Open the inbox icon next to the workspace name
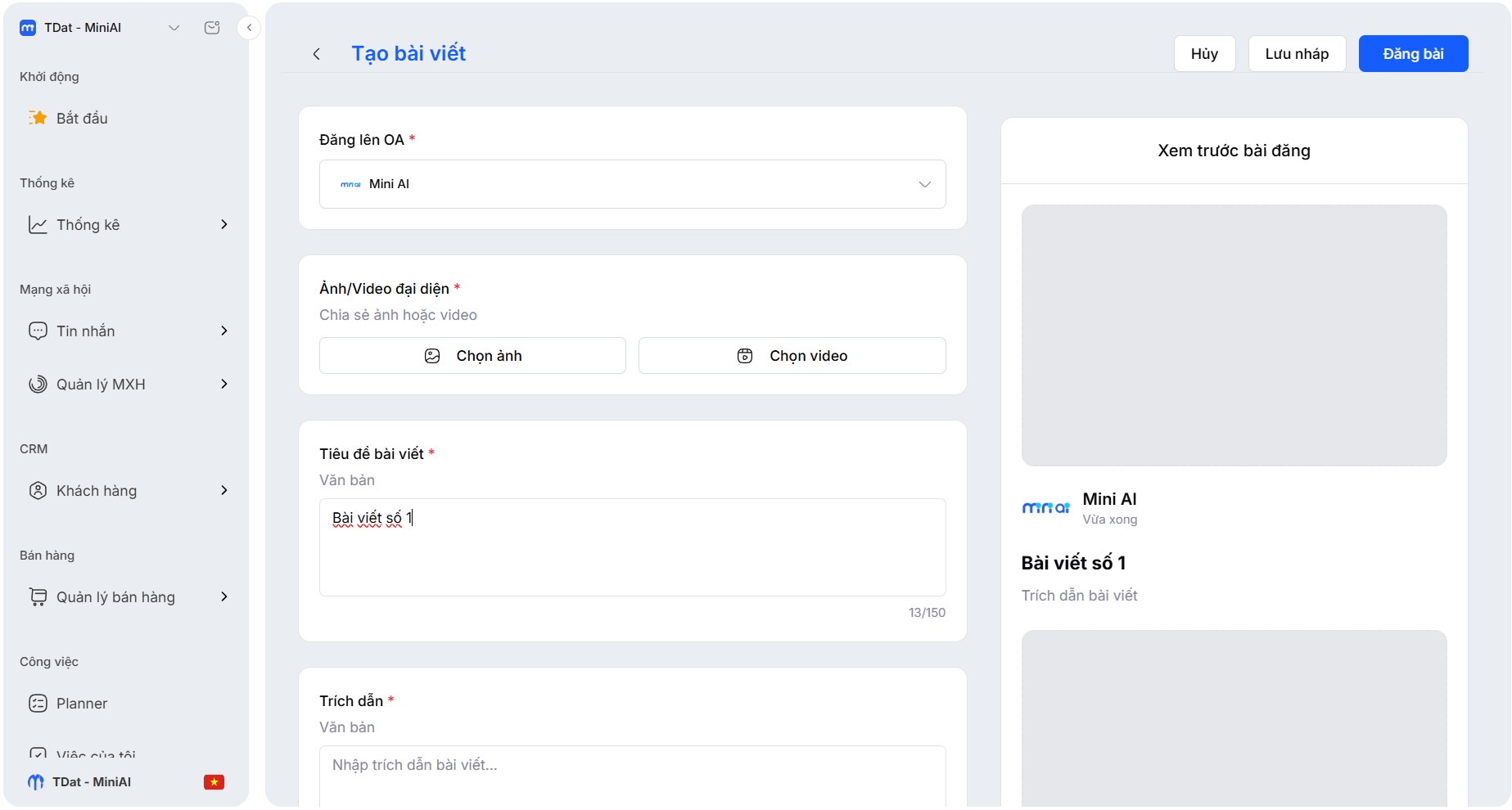The width and height of the screenshot is (1512, 810). [x=212, y=28]
